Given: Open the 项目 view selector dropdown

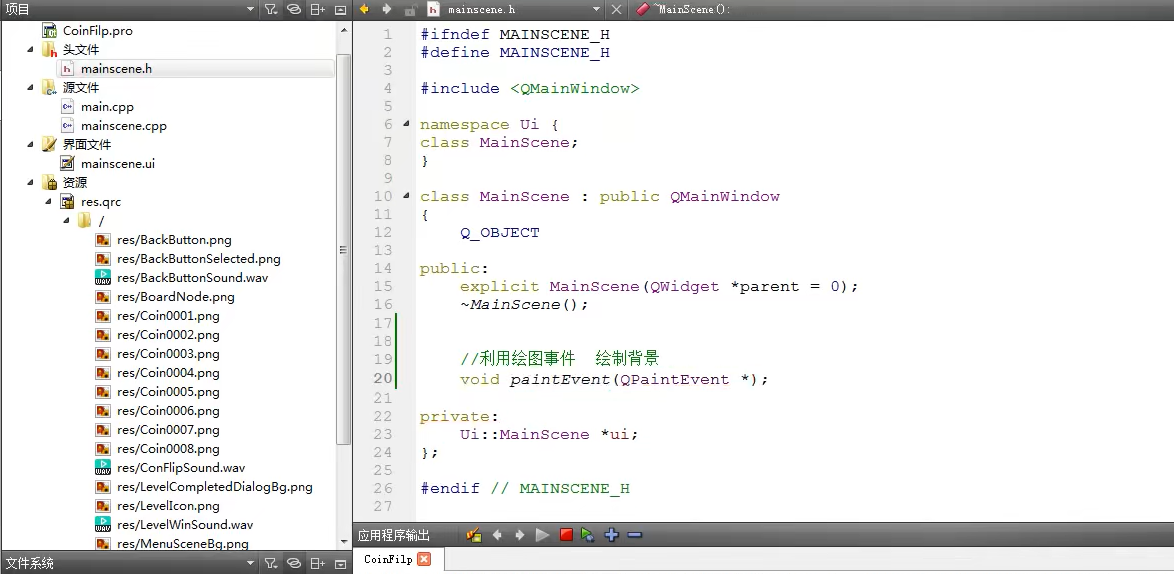Looking at the screenshot, I should (250, 10).
